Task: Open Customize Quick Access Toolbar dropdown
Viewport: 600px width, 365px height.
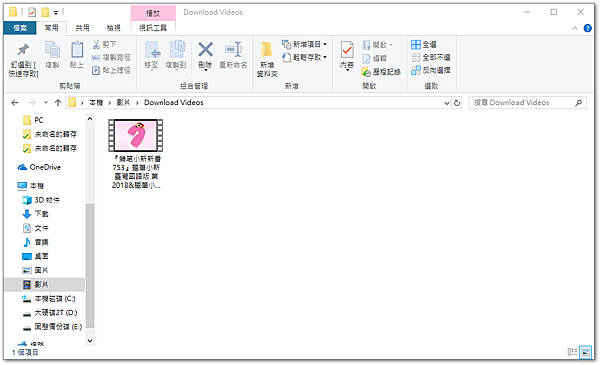Action: [x=56, y=13]
